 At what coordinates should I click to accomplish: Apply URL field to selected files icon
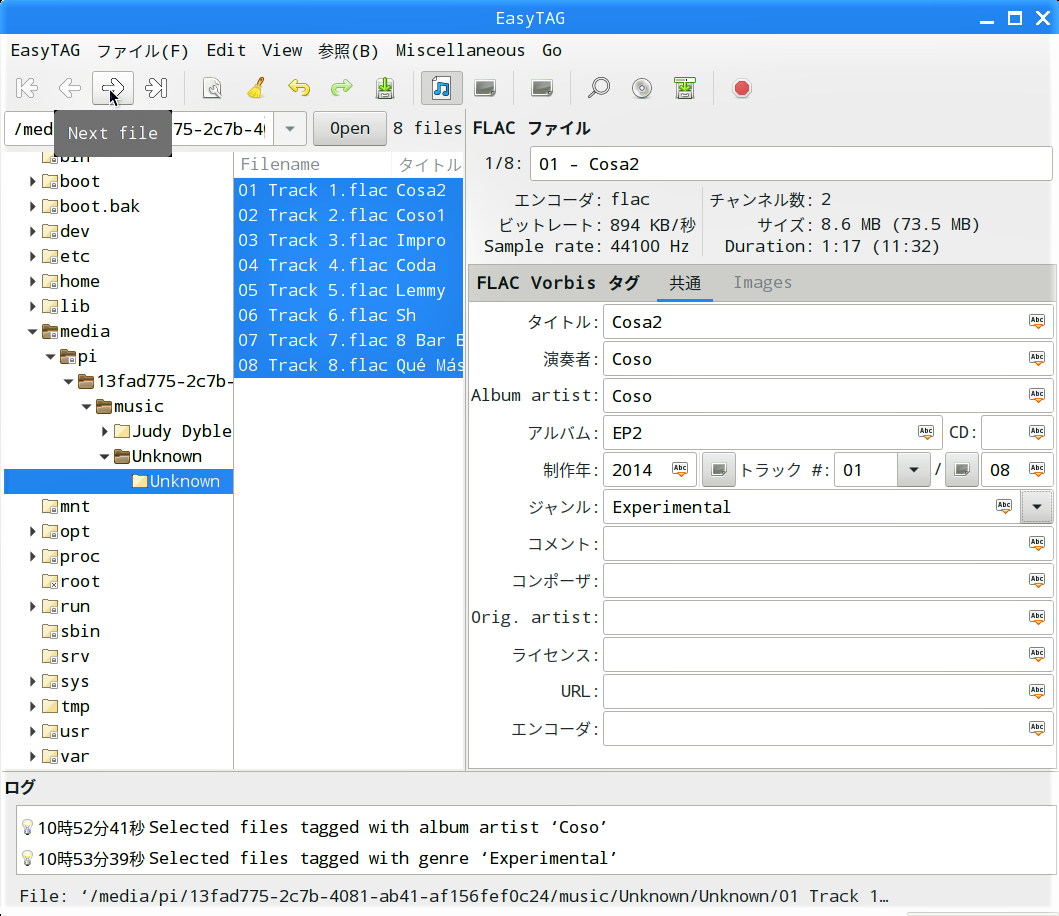1037,691
